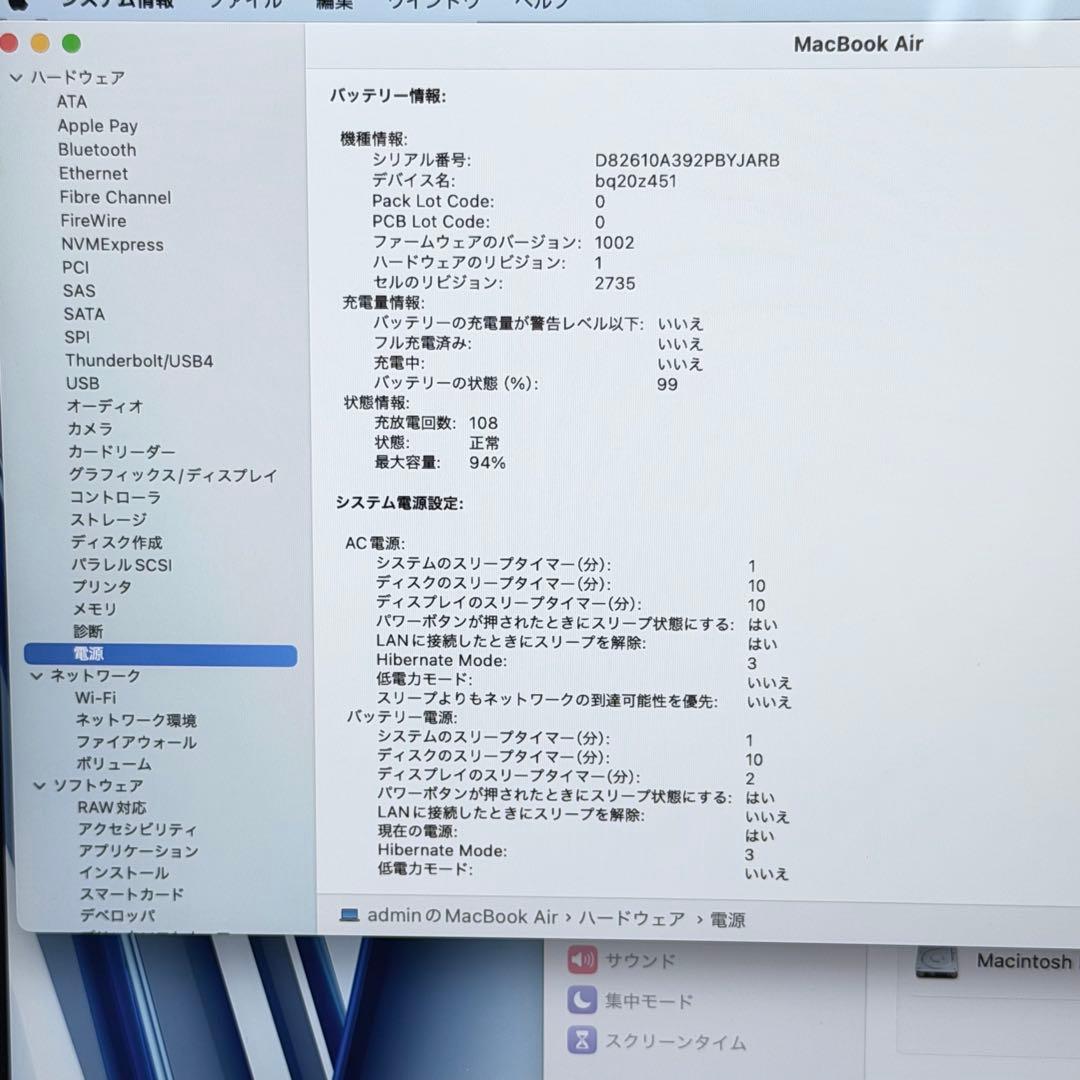Collapse the ハードウェア section
The width and height of the screenshot is (1080, 1080).
[16, 78]
